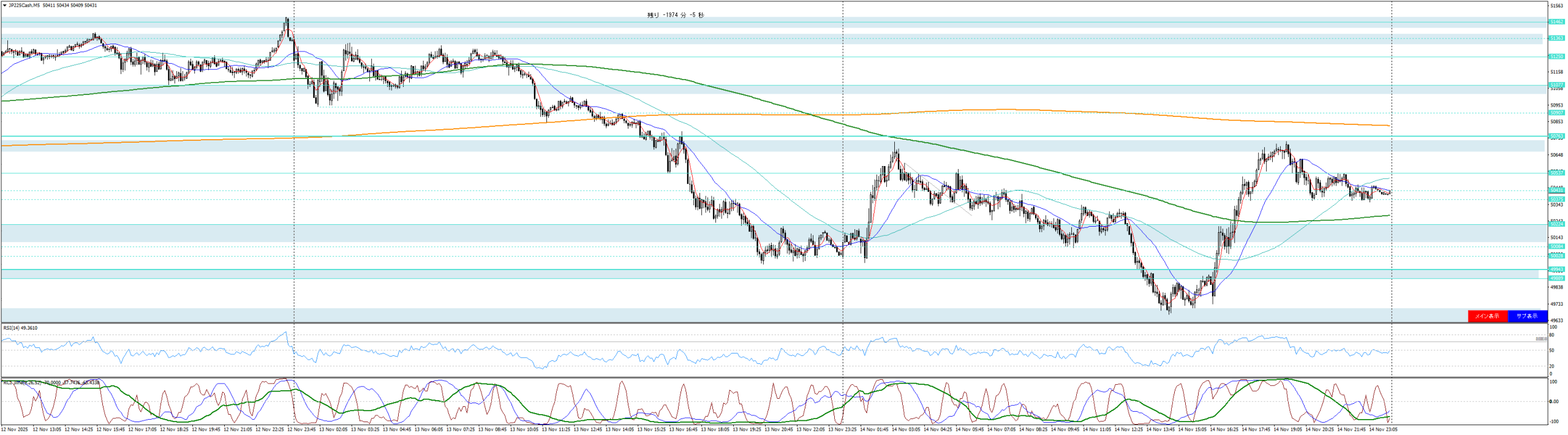The height and width of the screenshot is (435, 1568).
Task: Open the JP225Cash,M5 chart dropdown arrow
Action: coord(4,6)
